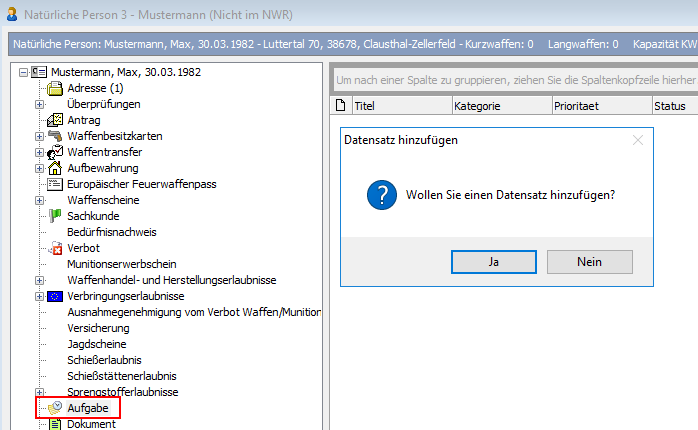Confirm adding the record with Ja
The width and height of the screenshot is (698, 430).
[x=494, y=261]
